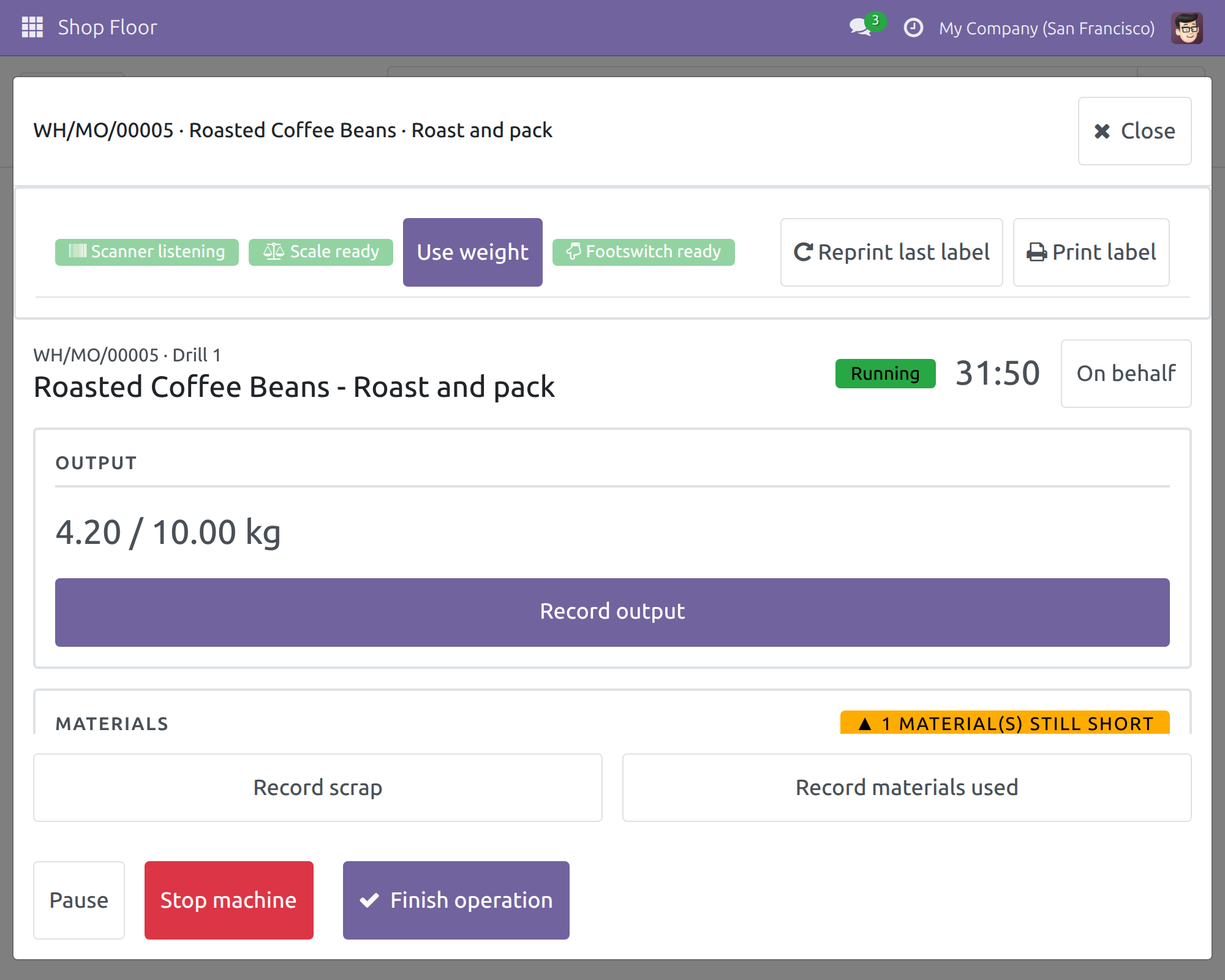Screen dimensions: 1225x980
Task: Click the Roasted Coffee Beans - Roast and pack heading
Action: [x=294, y=387]
